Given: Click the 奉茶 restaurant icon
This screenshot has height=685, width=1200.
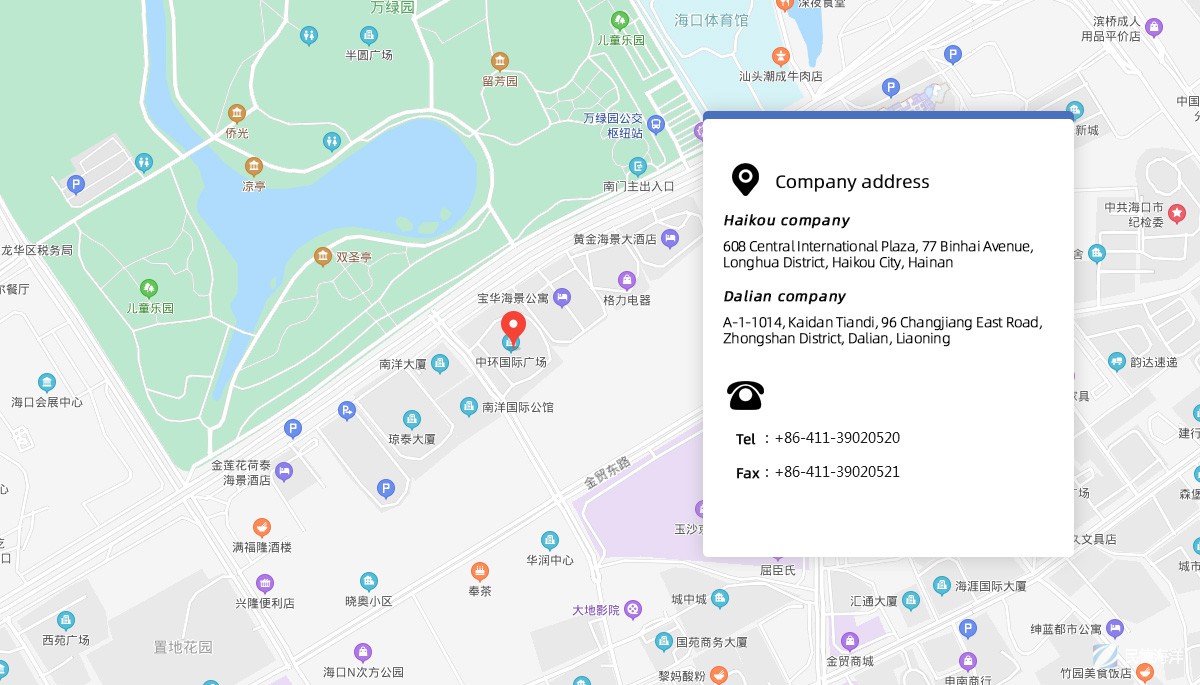Looking at the screenshot, I should 480,571.
